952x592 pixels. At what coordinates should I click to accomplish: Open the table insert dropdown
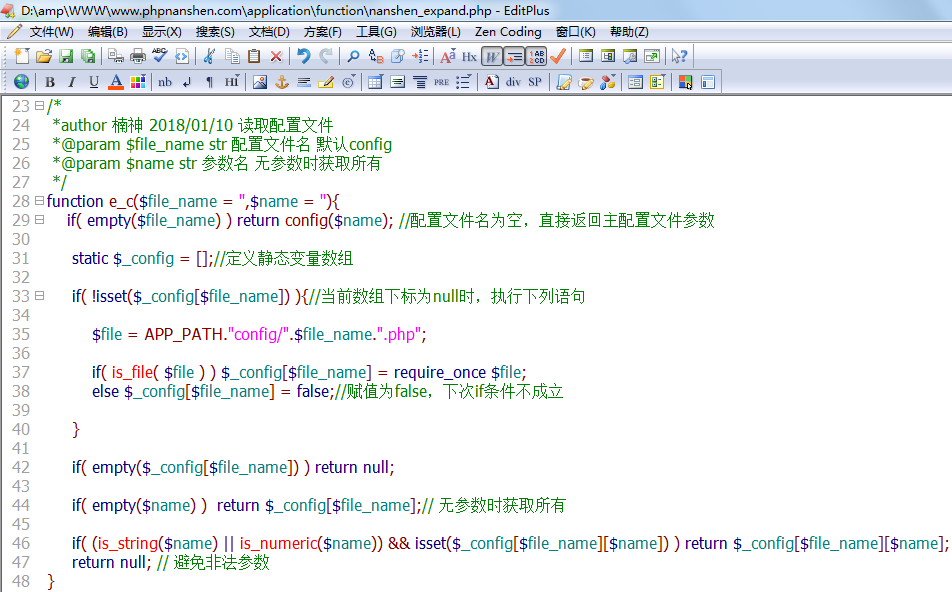pyautogui.click(x=375, y=82)
